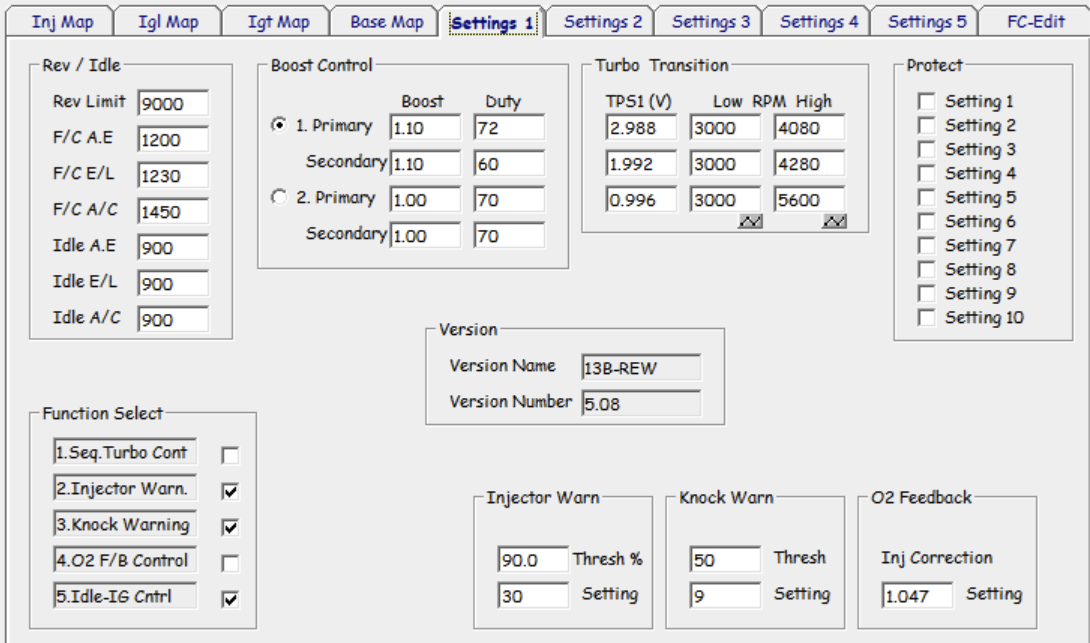Select boost control option 2. Primary

[279, 198]
